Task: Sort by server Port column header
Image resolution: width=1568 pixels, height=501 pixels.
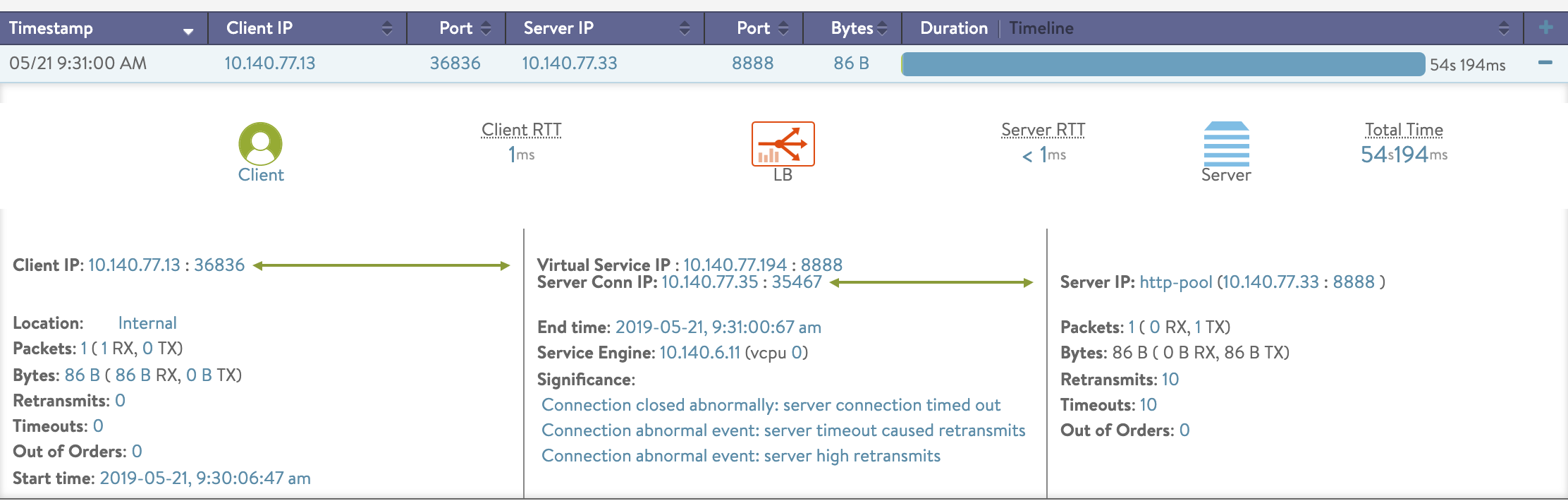Action: [783, 28]
